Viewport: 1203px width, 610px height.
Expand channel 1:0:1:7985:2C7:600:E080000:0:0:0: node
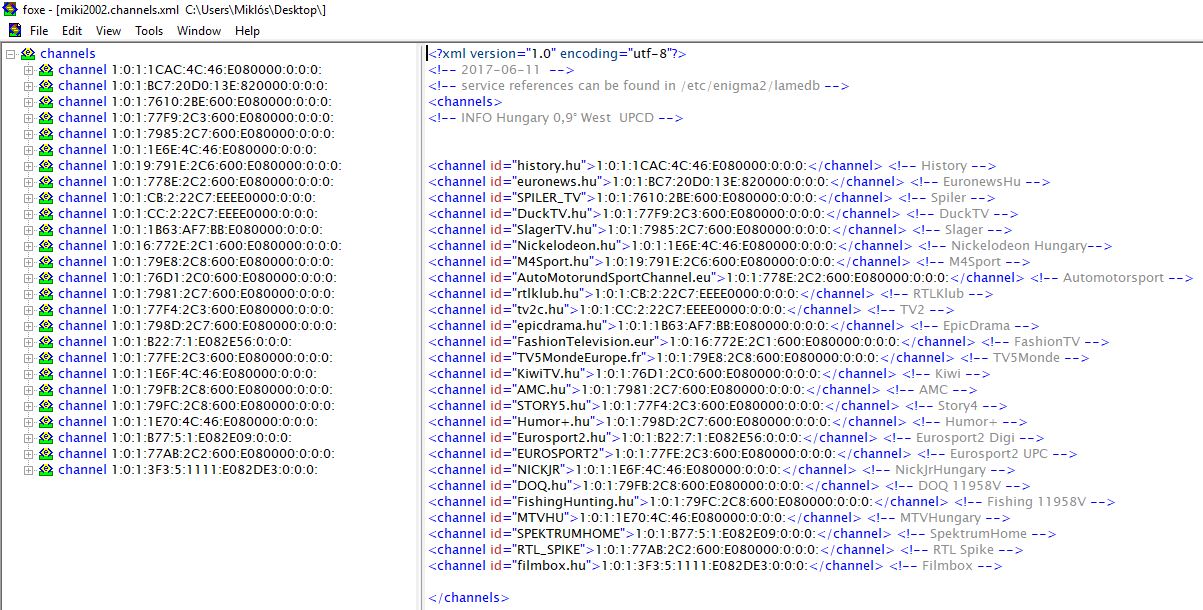pyautogui.click(x=29, y=134)
